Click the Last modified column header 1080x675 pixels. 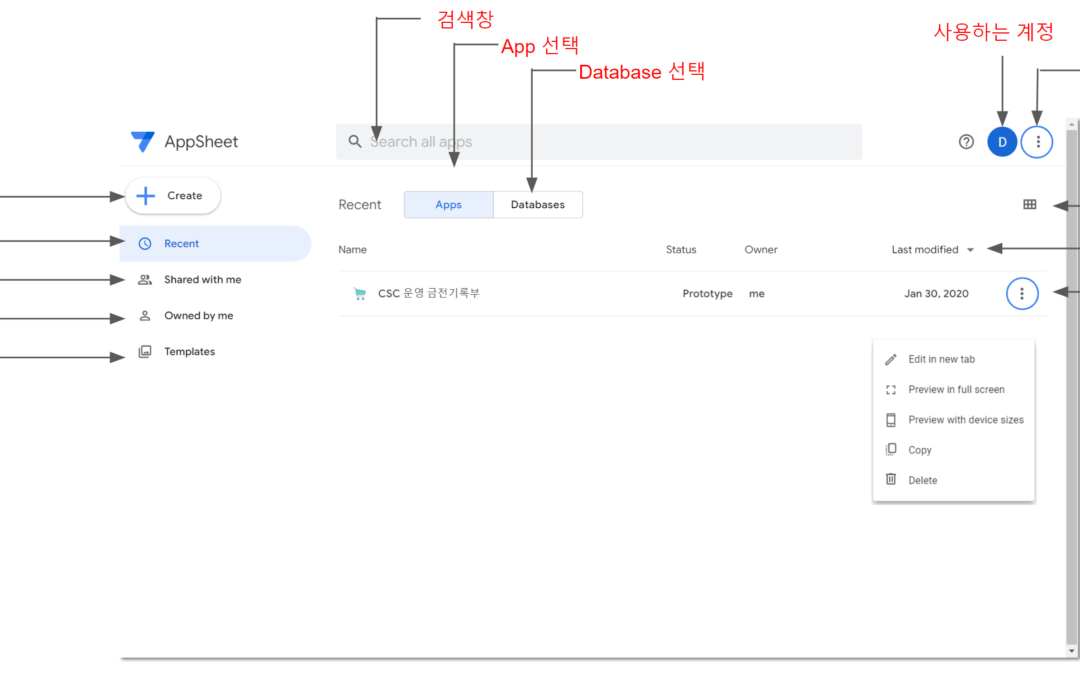(925, 249)
